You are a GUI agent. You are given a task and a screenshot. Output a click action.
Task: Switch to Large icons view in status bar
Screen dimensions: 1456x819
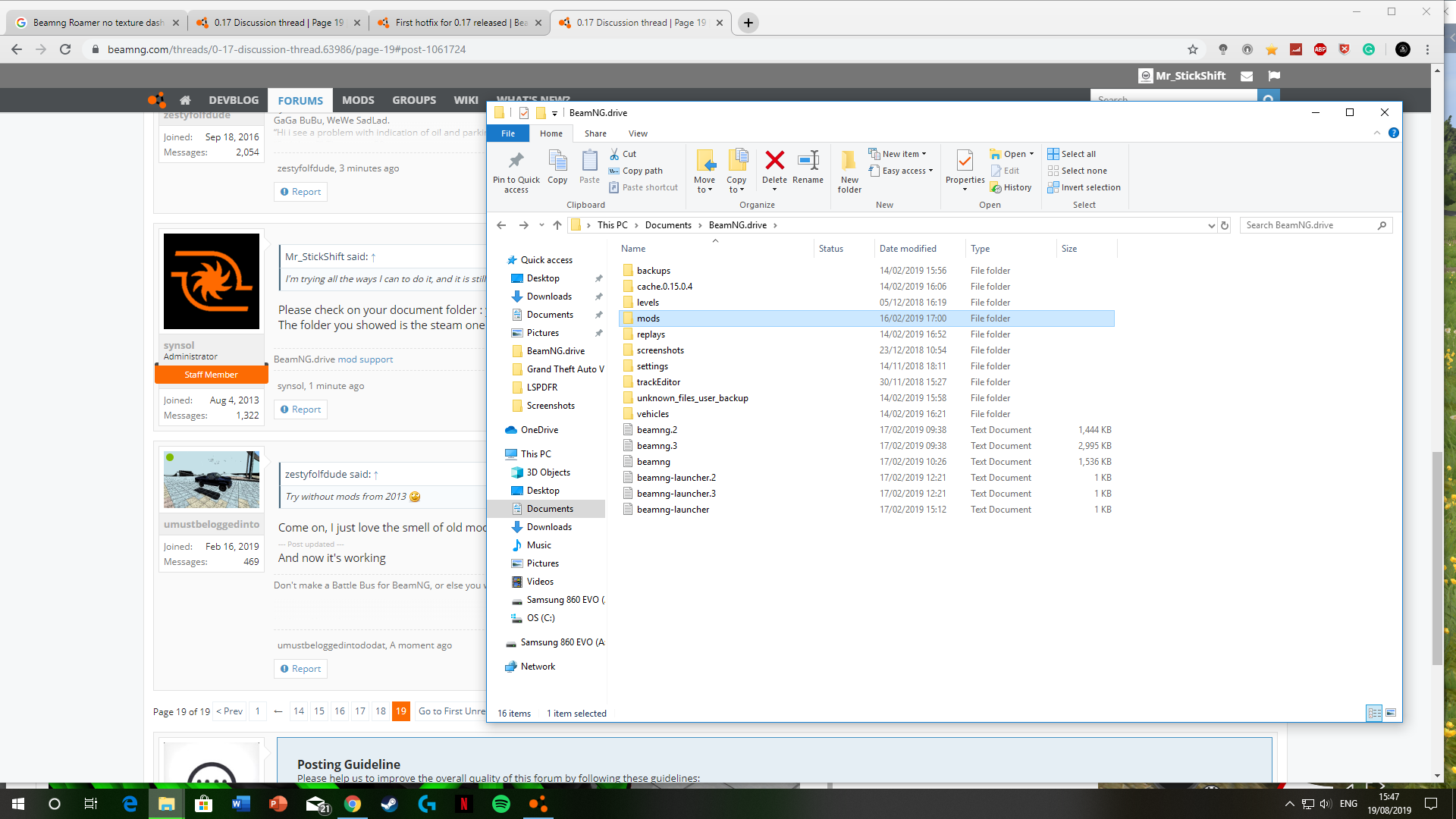1391,713
